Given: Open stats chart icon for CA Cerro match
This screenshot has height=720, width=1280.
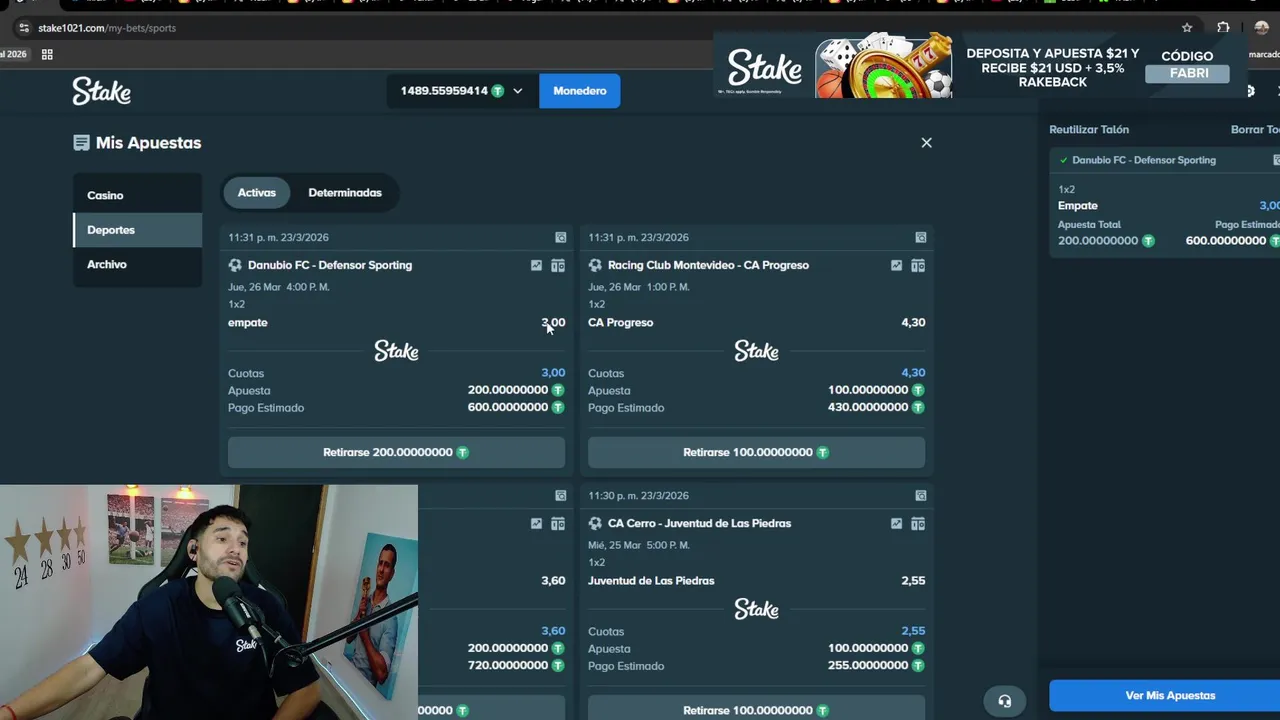Looking at the screenshot, I should pos(896,523).
